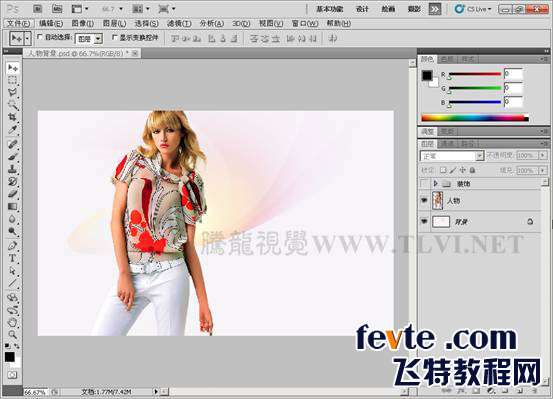Launch Bridge from the application bar

click(x=37, y=9)
